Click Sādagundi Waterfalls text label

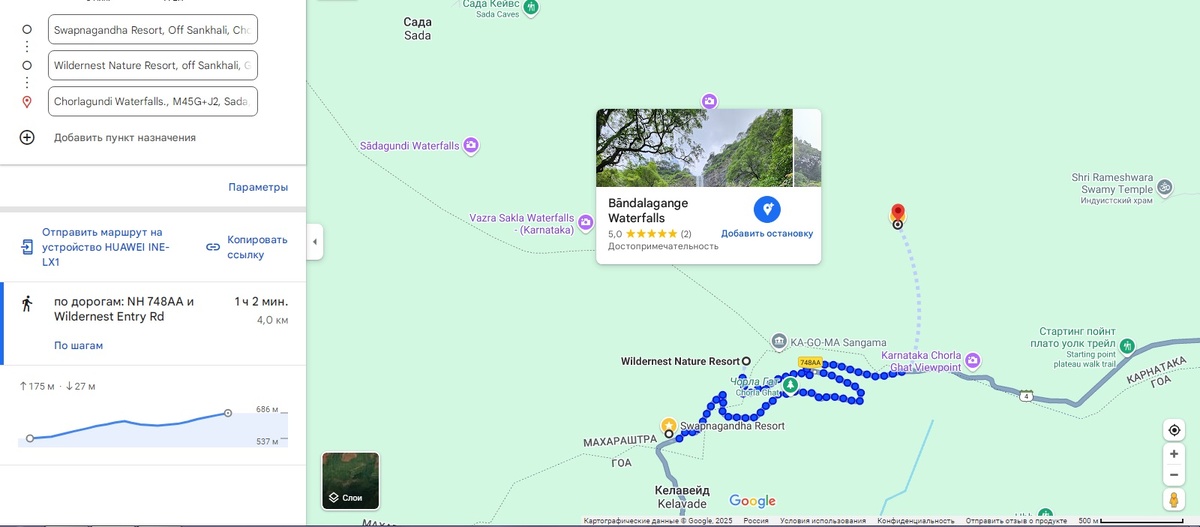click(409, 146)
